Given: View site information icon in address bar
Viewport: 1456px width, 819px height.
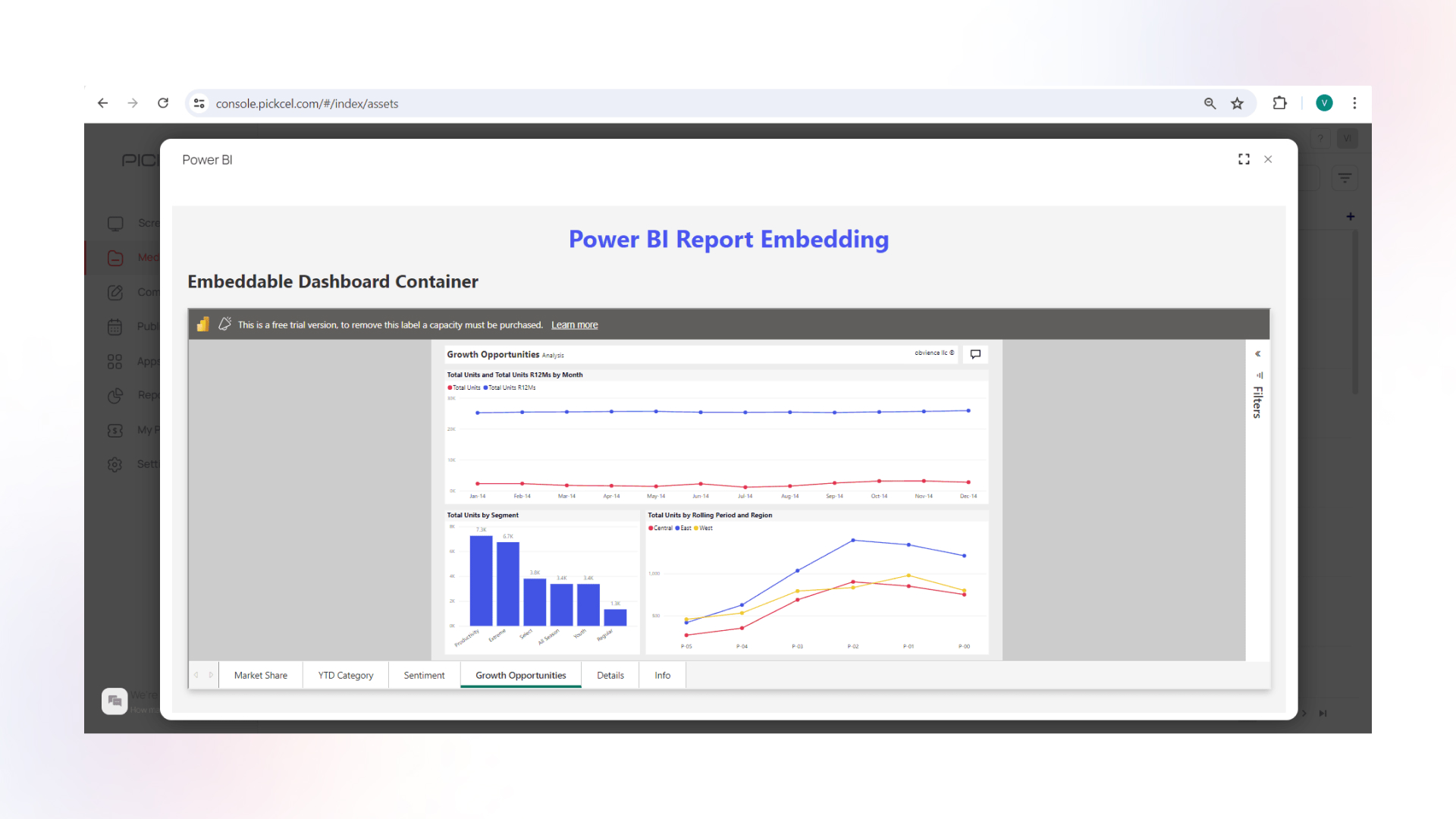Looking at the screenshot, I should 199,103.
